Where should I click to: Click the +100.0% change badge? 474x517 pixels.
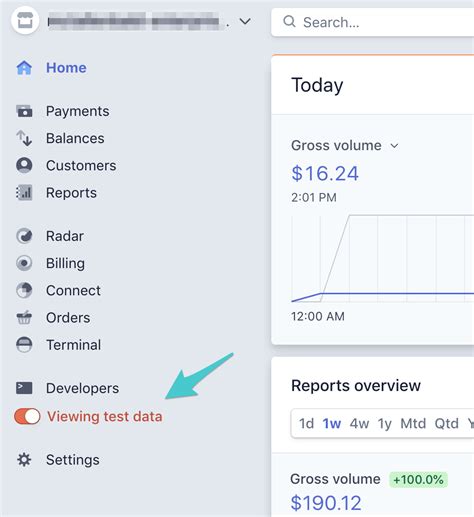[x=418, y=480]
